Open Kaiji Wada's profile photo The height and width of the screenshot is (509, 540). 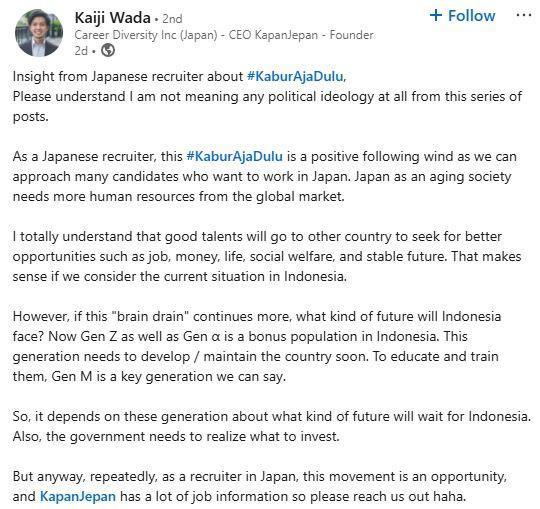click(39, 33)
